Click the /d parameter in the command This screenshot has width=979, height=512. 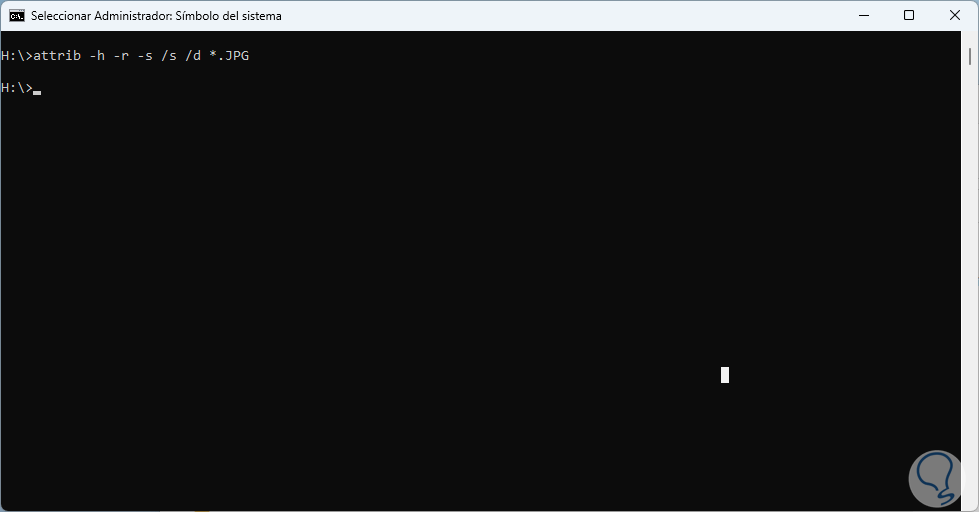[x=193, y=56]
